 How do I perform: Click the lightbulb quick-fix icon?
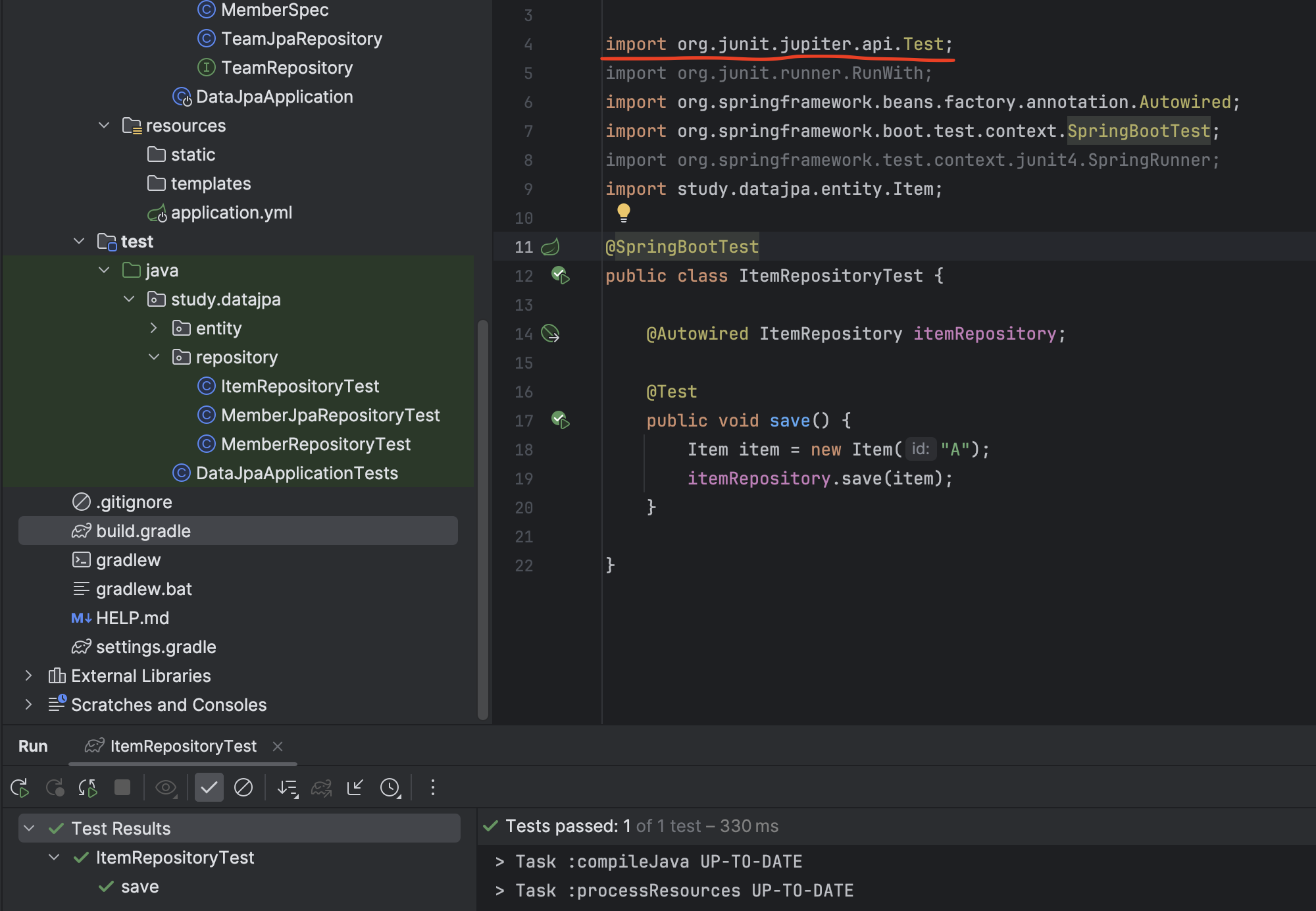point(623,213)
